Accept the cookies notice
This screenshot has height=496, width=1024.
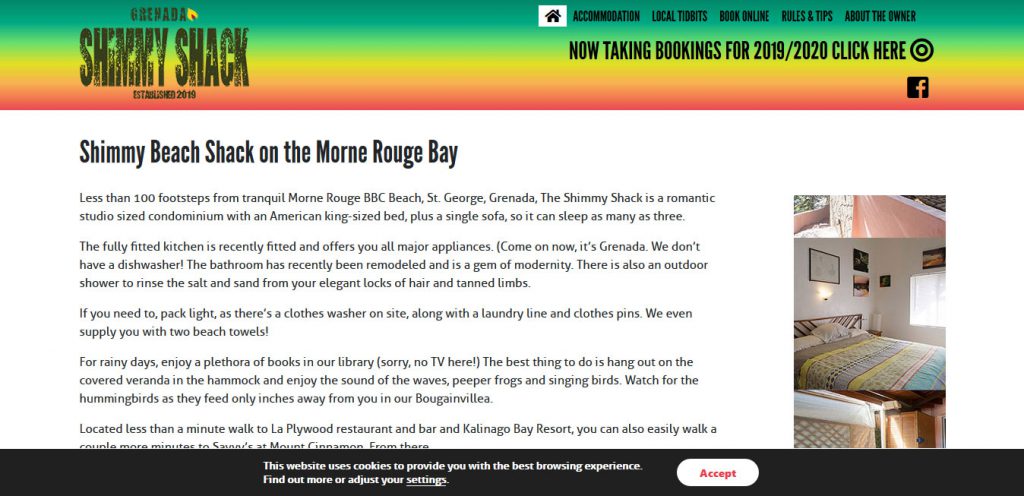[718, 473]
